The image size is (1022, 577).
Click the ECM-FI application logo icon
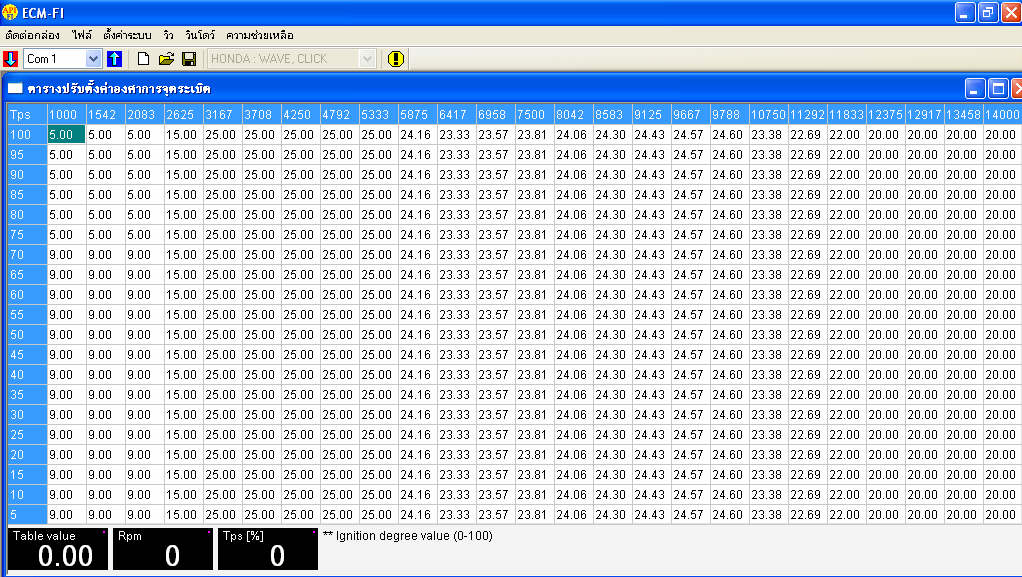point(10,12)
